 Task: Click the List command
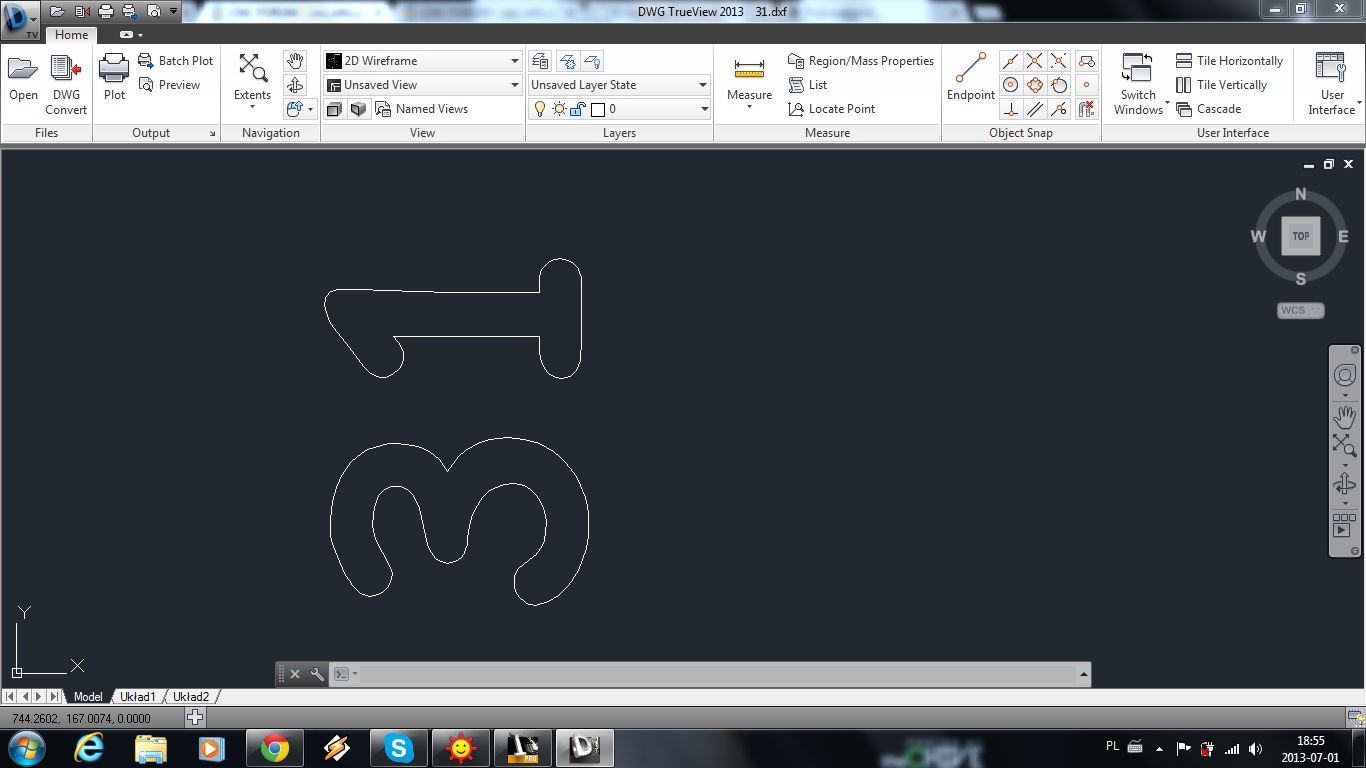coord(808,85)
